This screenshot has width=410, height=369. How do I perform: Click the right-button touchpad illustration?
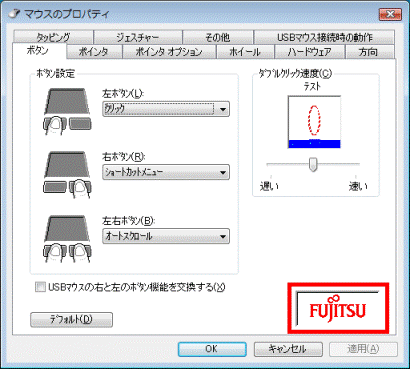click(67, 175)
